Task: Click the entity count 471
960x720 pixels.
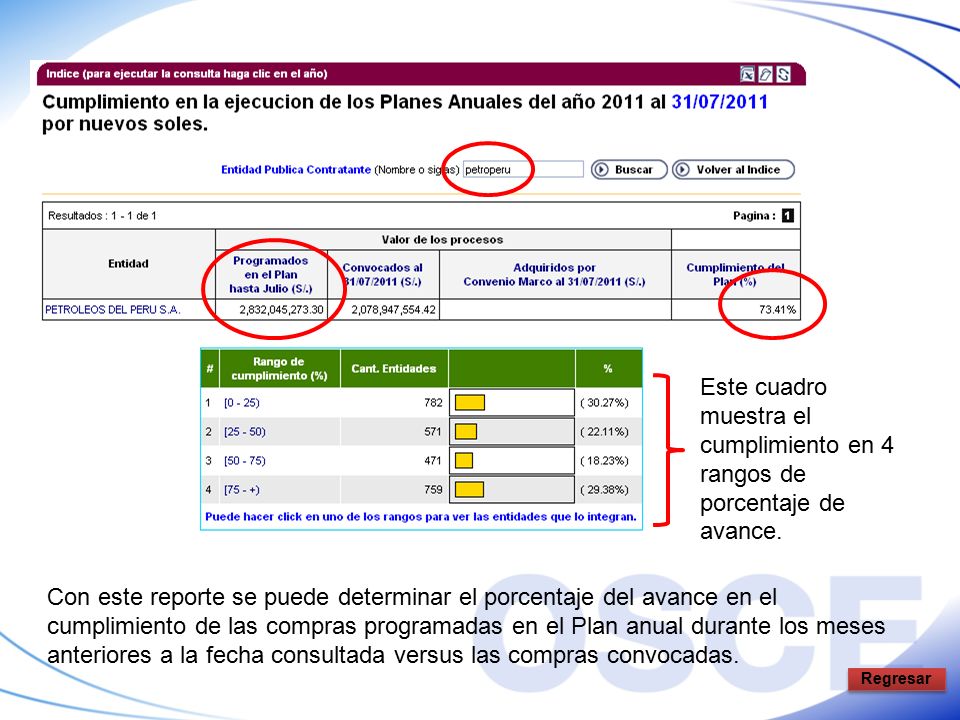Action: click(433, 460)
